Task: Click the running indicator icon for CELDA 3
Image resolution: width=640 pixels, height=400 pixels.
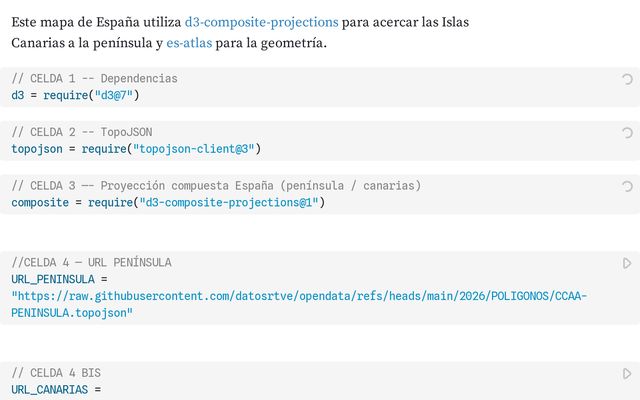Action: pyautogui.click(x=627, y=186)
